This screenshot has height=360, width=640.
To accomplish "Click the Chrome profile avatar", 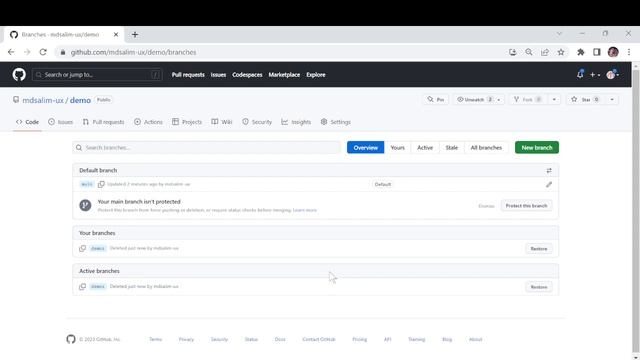I will coord(613,52).
